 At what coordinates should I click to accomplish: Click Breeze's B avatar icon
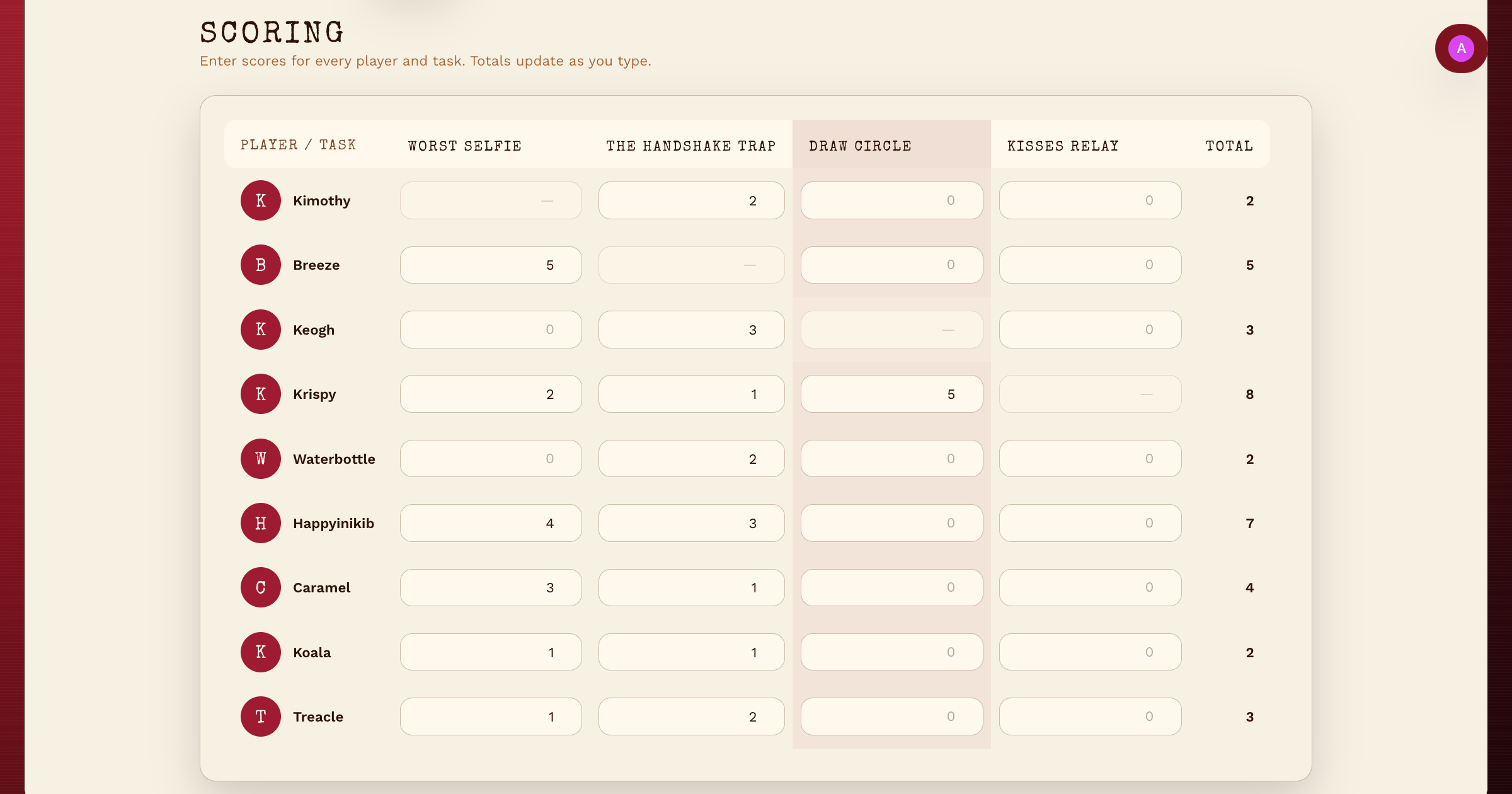coord(260,265)
